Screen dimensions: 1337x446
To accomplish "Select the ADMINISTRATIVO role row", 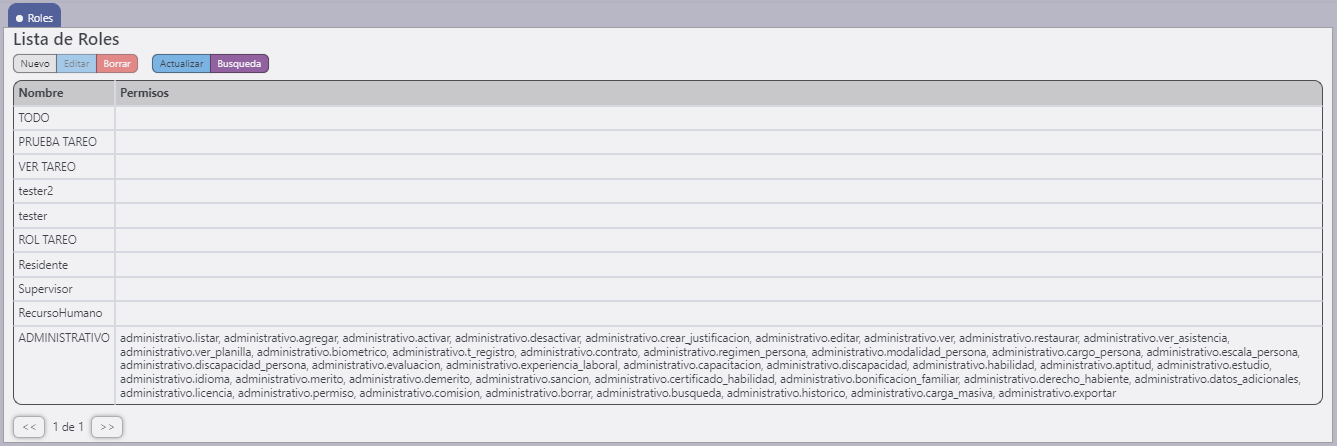I will (x=64, y=338).
